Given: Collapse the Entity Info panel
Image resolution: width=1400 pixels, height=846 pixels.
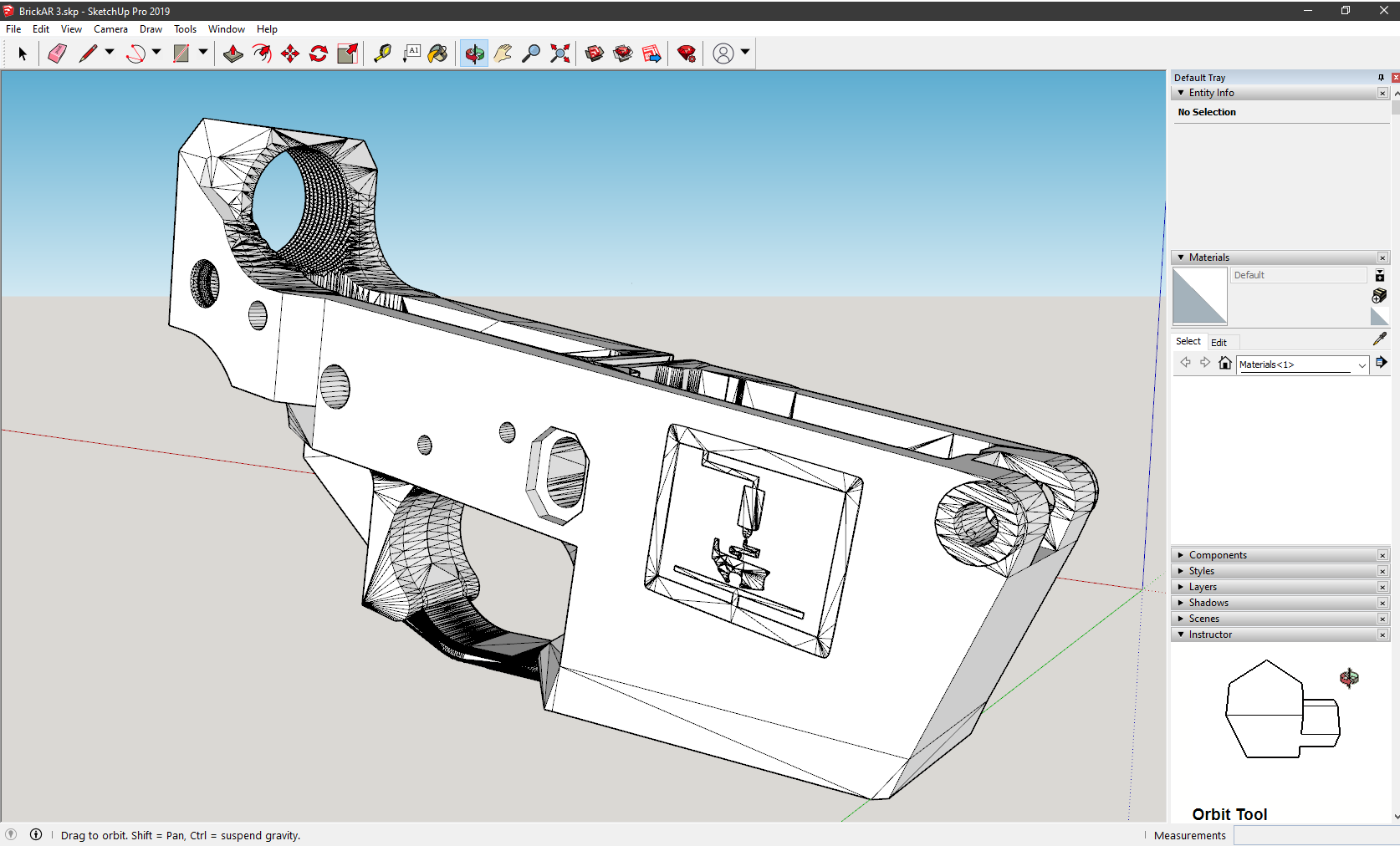Looking at the screenshot, I should coord(1181,93).
